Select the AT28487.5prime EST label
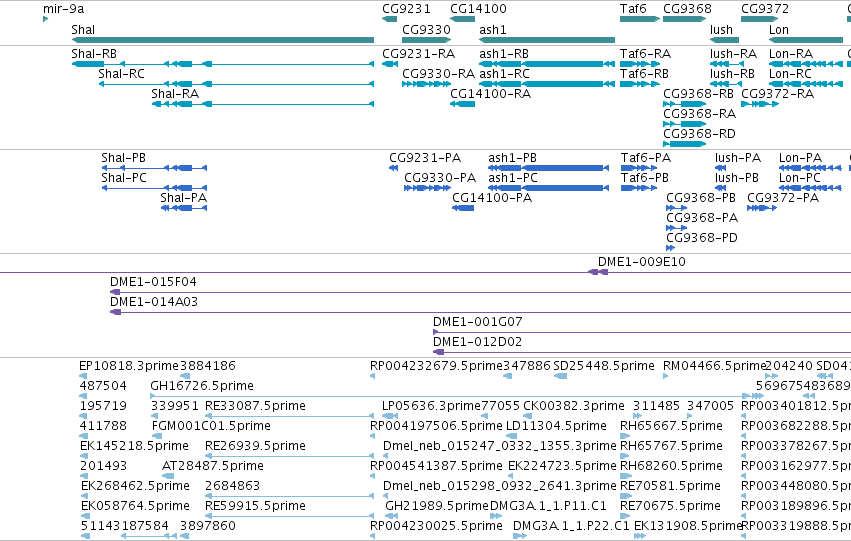Screen dimensions: 851x541 coord(213,466)
